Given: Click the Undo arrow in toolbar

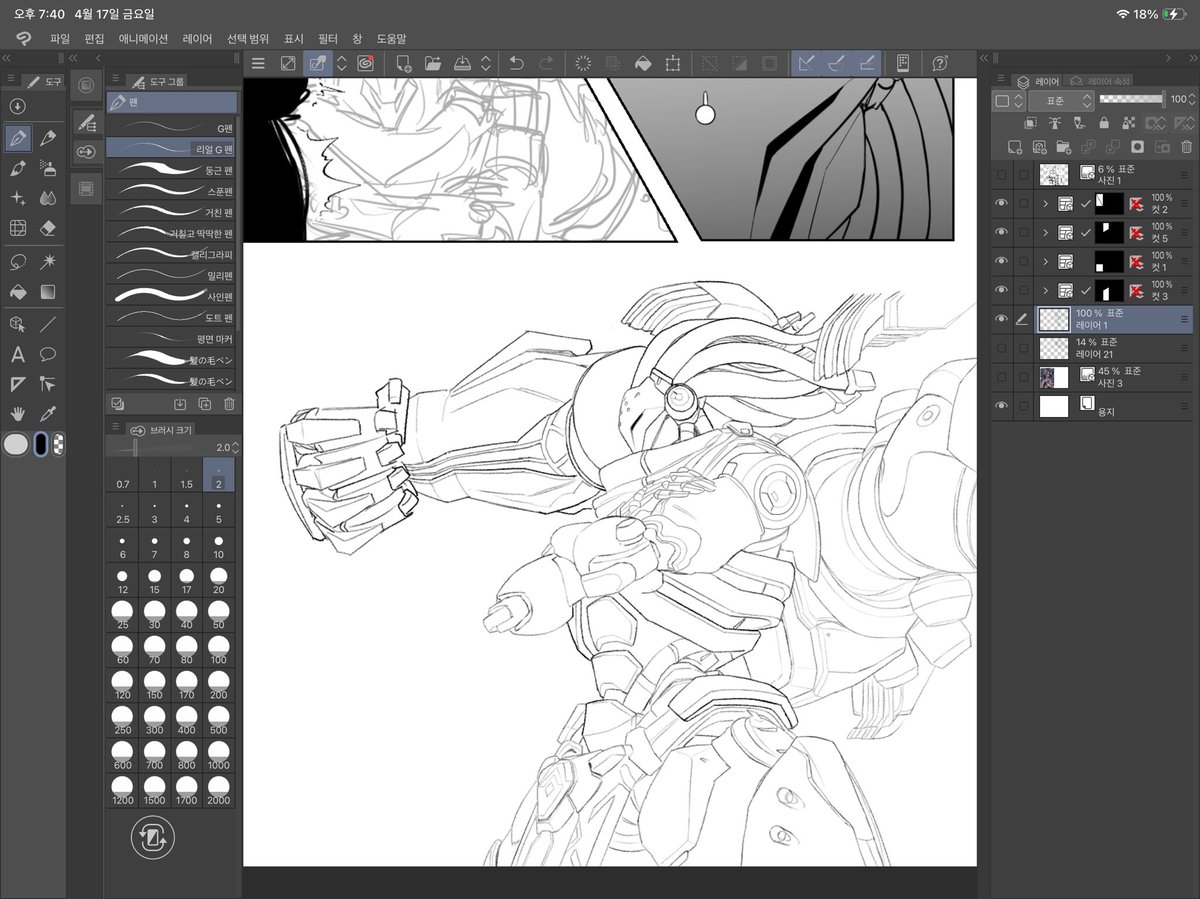Looking at the screenshot, I should (x=516, y=63).
